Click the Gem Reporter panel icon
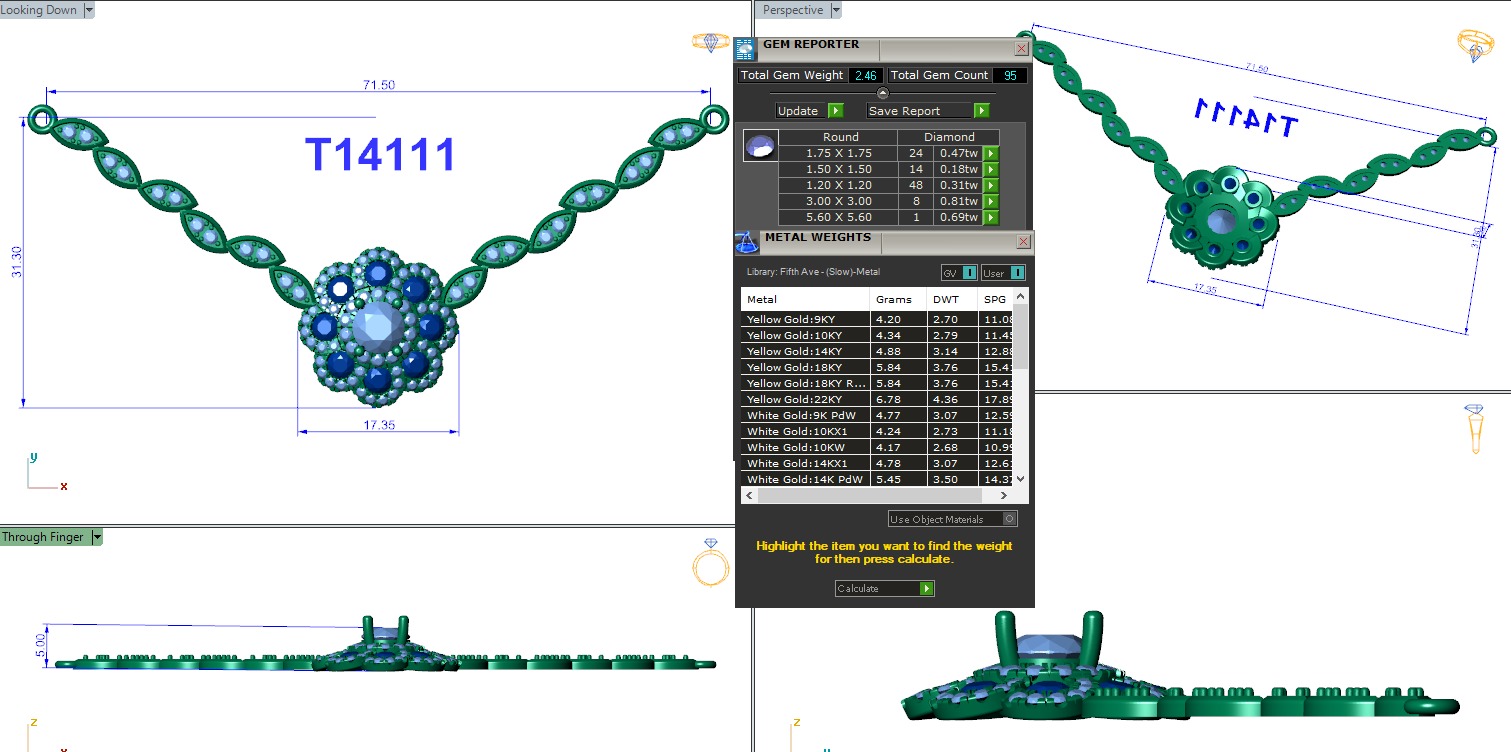Image resolution: width=1511 pixels, height=752 pixels. (744, 50)
